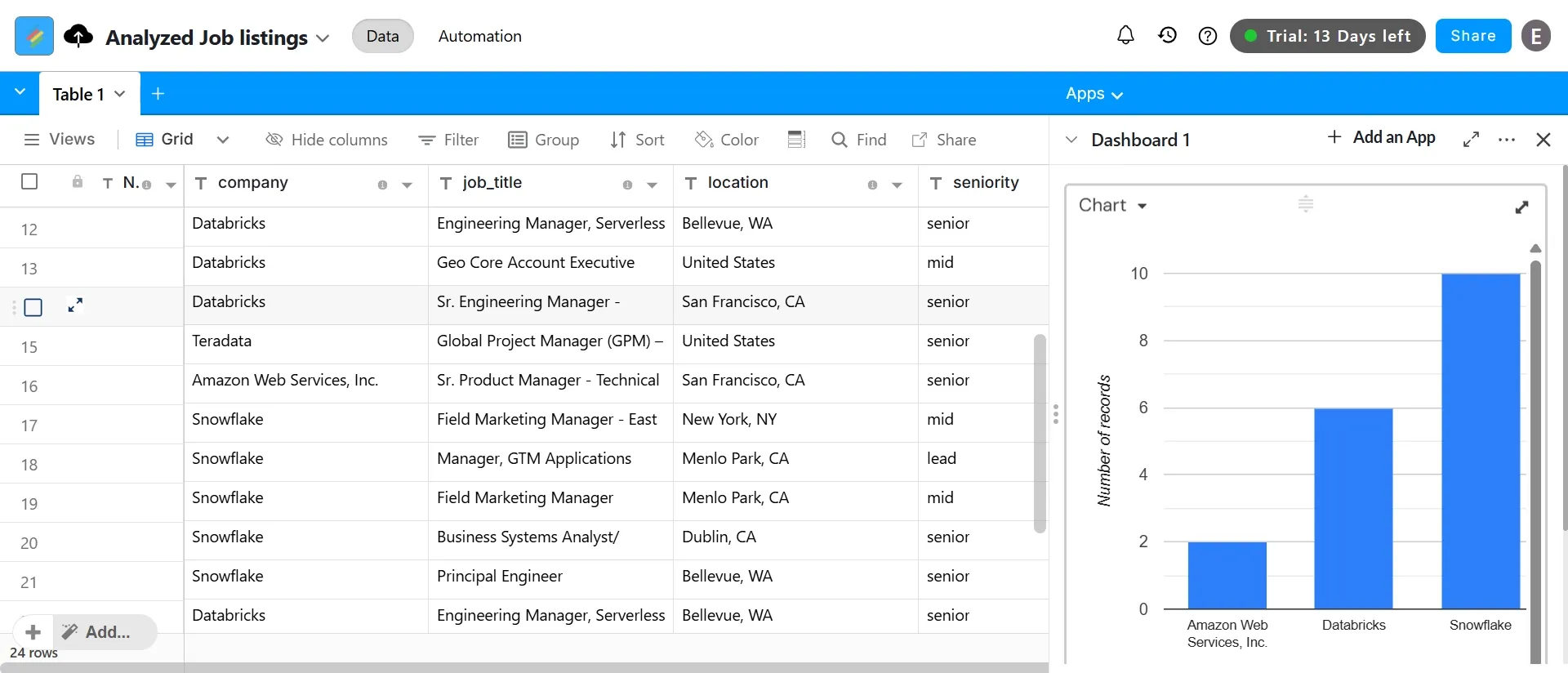The width and height of the screenshot is (1568, 673).
Task: Click the Share button
Action: tap(1473, 36)
